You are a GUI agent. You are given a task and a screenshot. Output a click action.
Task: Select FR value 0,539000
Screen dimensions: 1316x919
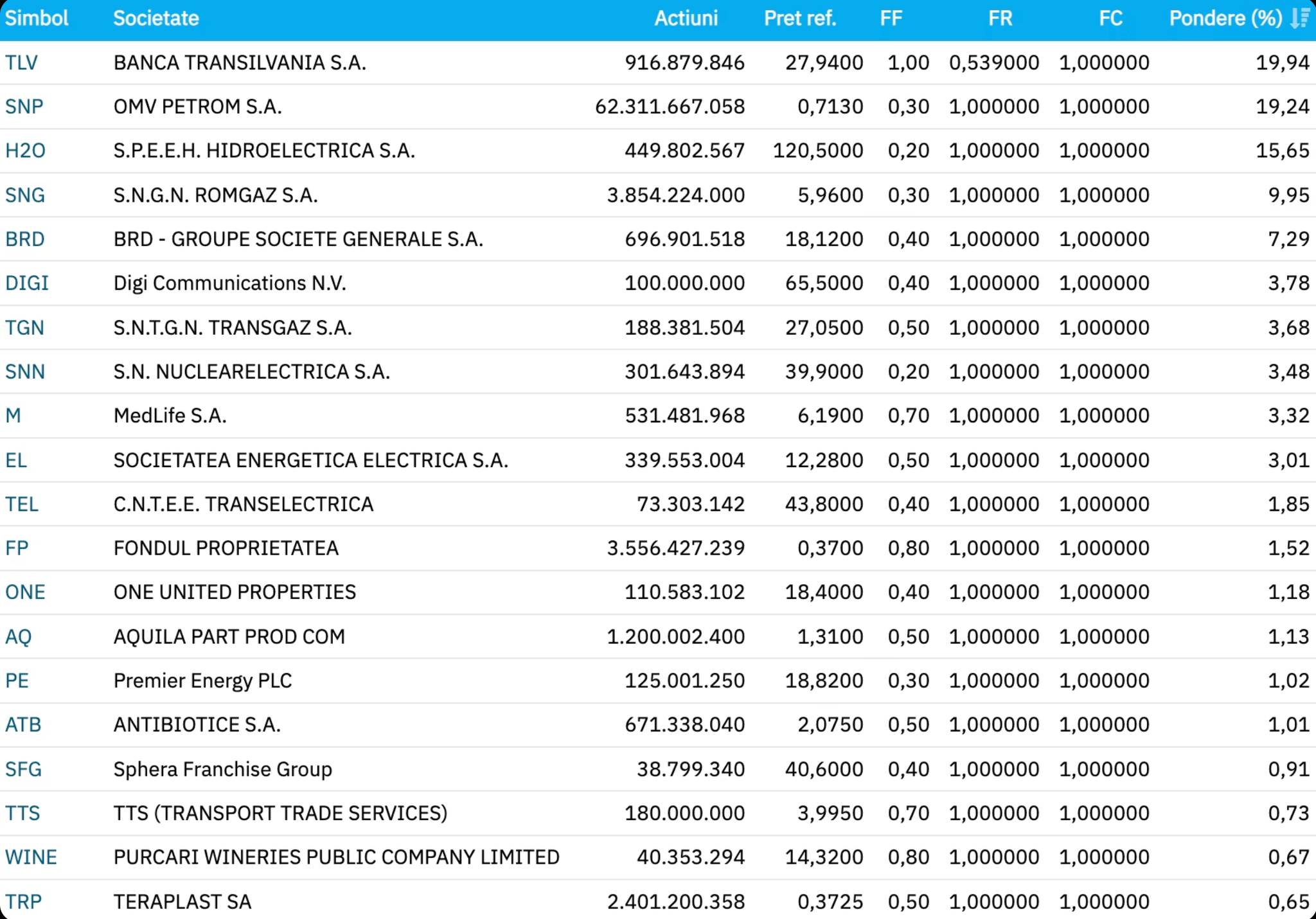pyautogui.click(x=994, y=63)
